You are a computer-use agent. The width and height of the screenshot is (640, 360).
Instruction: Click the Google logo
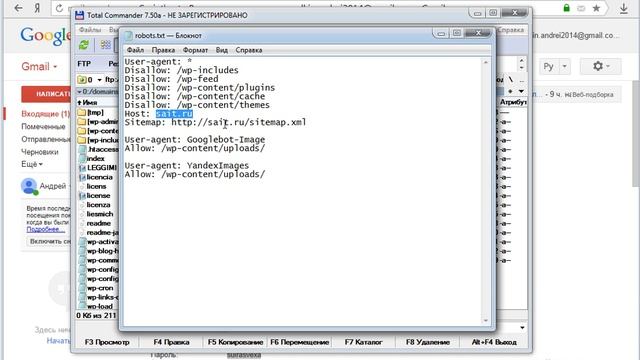click(46, 36)
